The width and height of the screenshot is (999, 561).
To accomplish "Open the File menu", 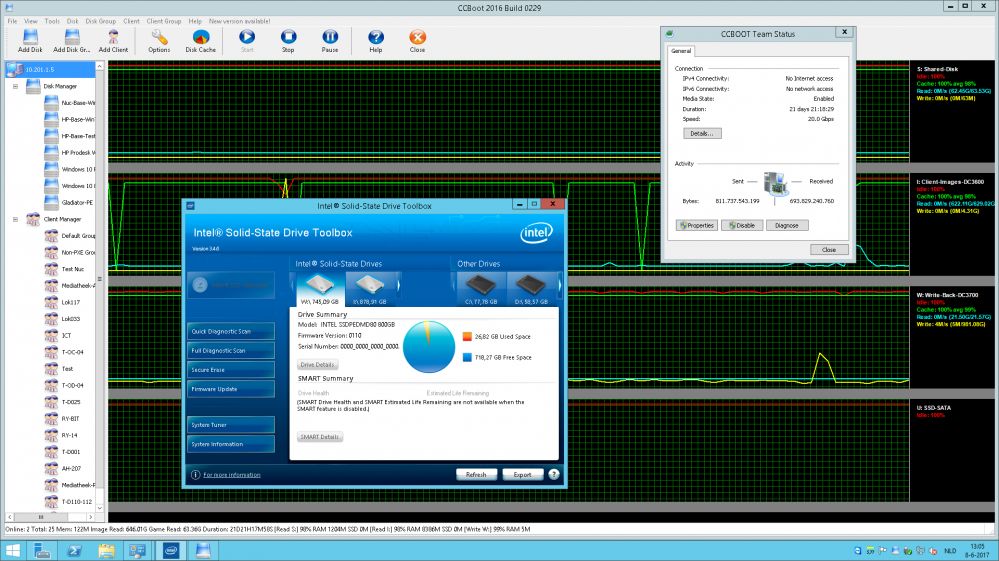I will coord(12,21).
